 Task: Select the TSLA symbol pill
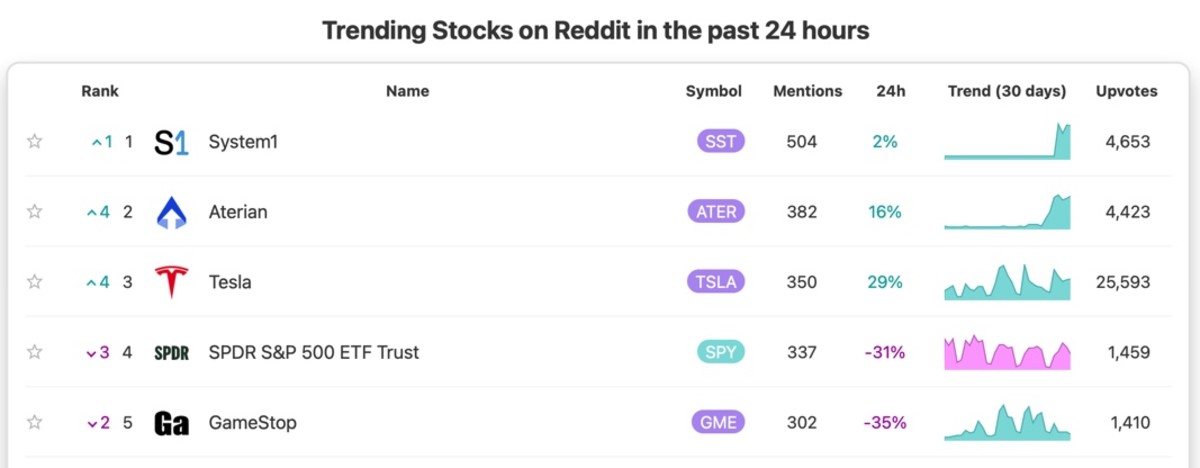click(716, 282)
